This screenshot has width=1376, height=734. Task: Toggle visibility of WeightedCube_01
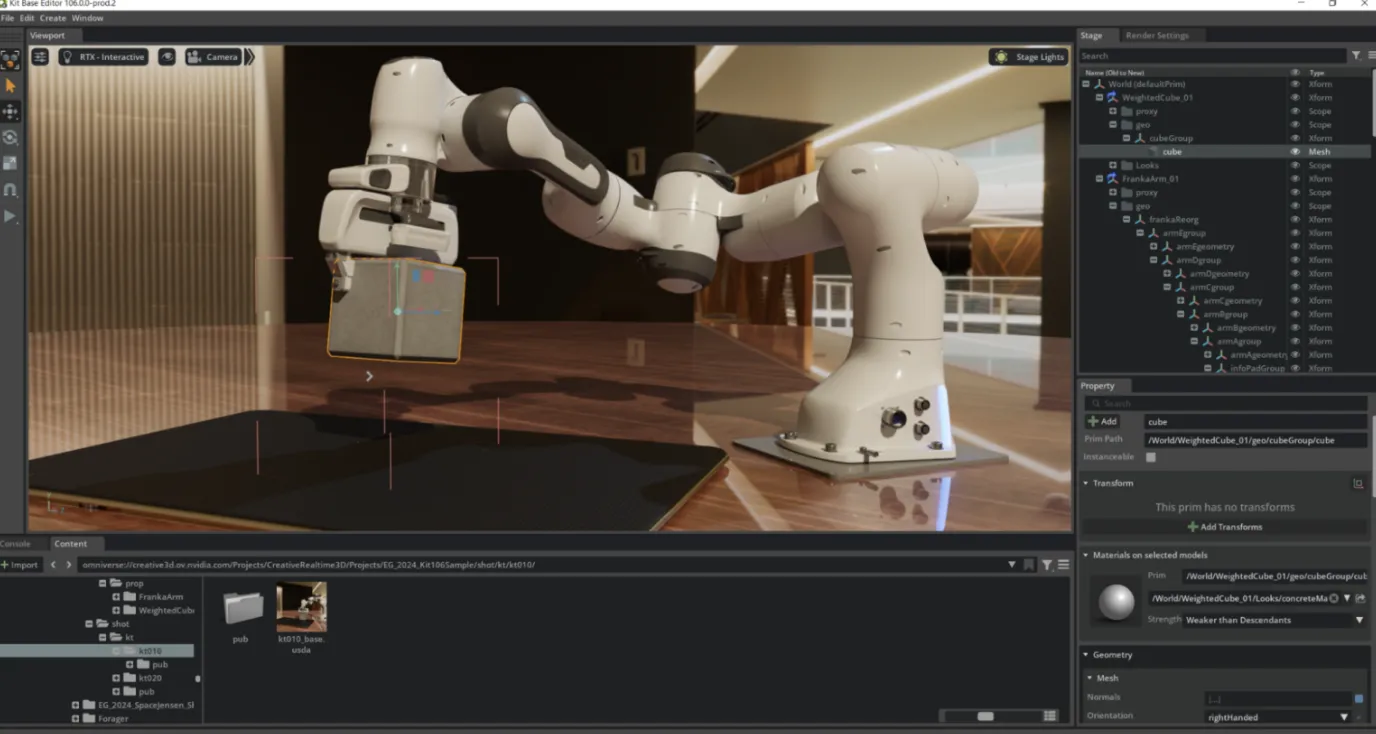1295,98
